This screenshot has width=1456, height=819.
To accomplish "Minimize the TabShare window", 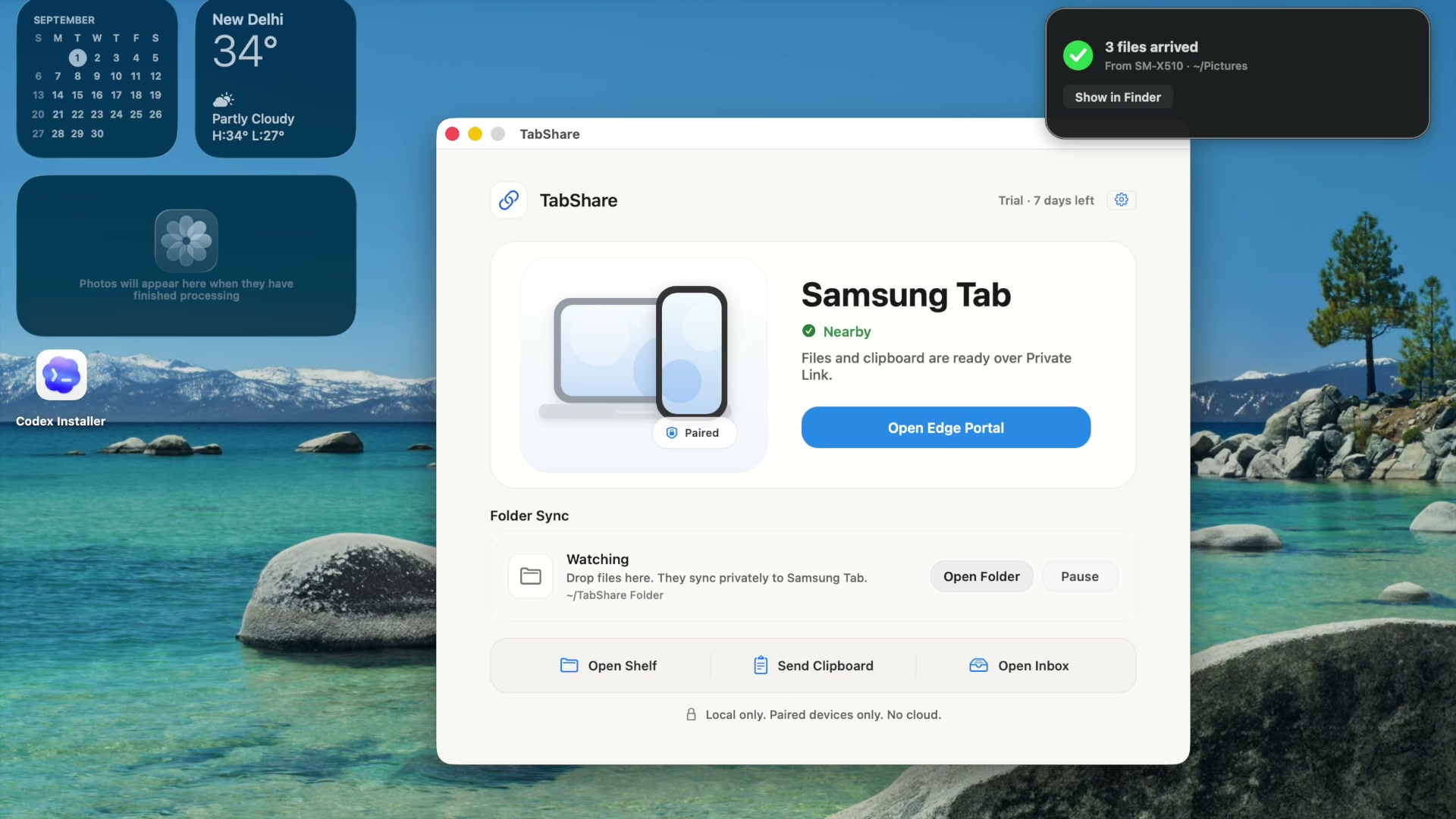I will tap(475, 134).
